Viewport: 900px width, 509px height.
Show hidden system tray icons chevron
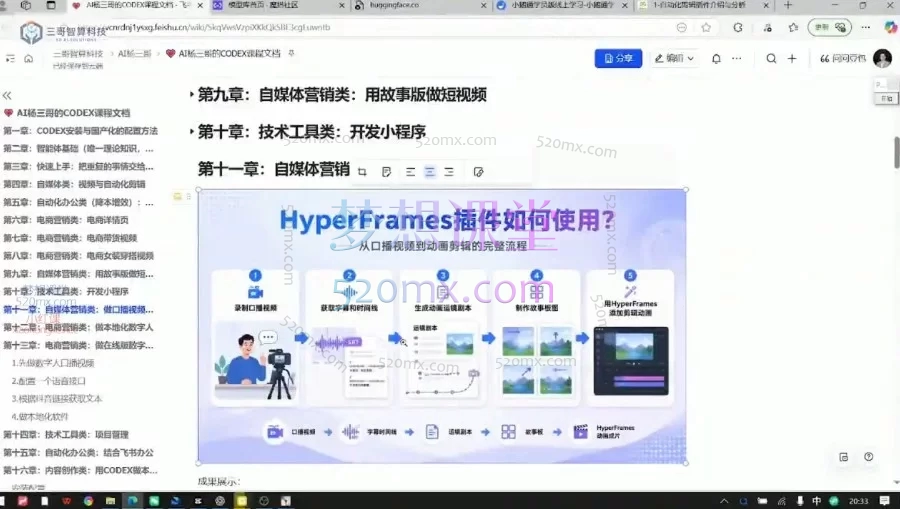(724, 501)
